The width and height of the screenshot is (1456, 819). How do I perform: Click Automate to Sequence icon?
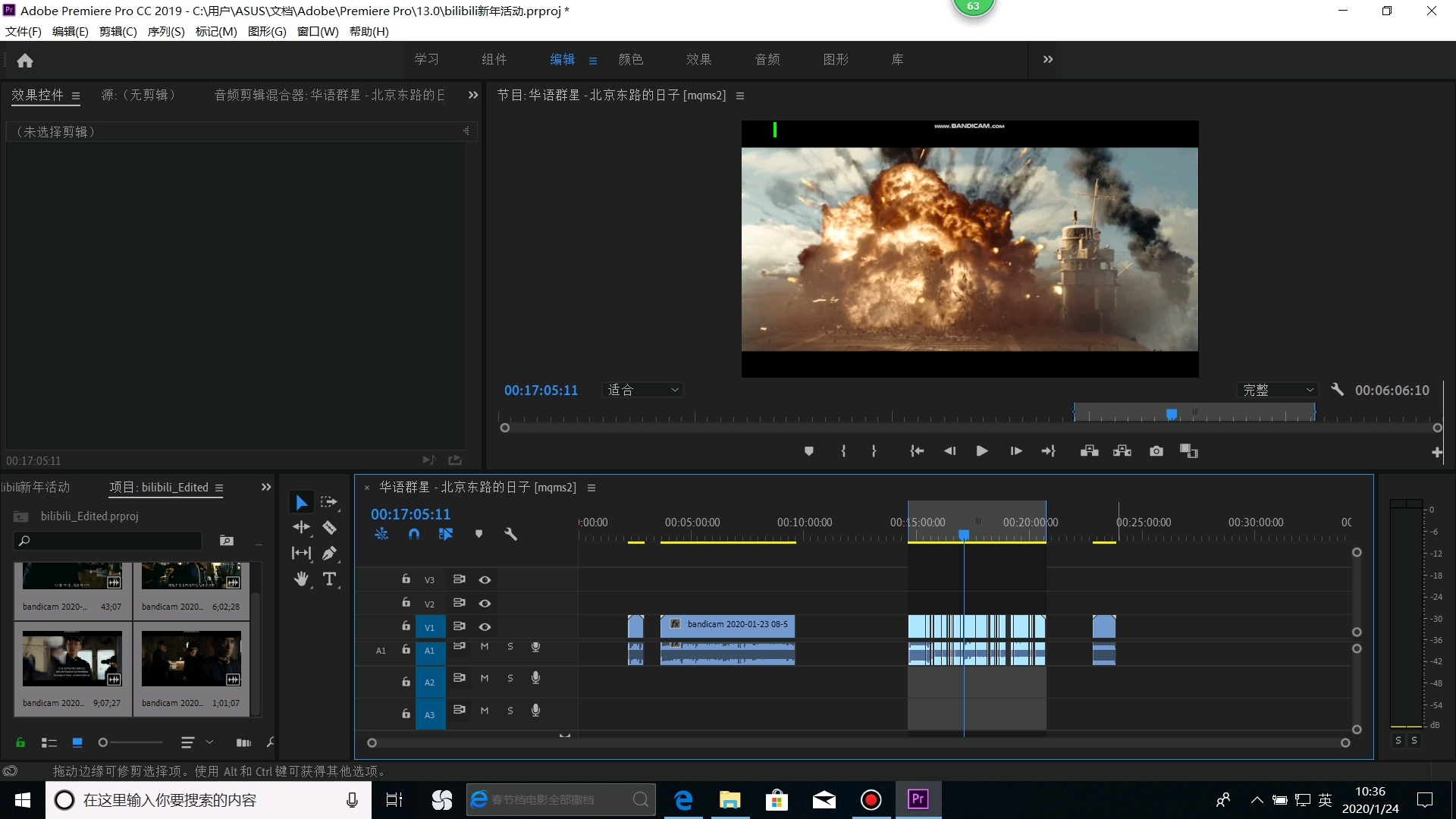coord(243,742)
